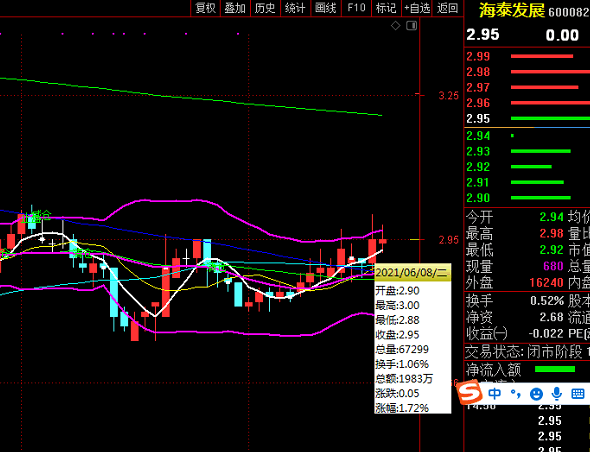590x452 pixels.
Task: Click the buy price 2.90 row
Action: point(528,198)
